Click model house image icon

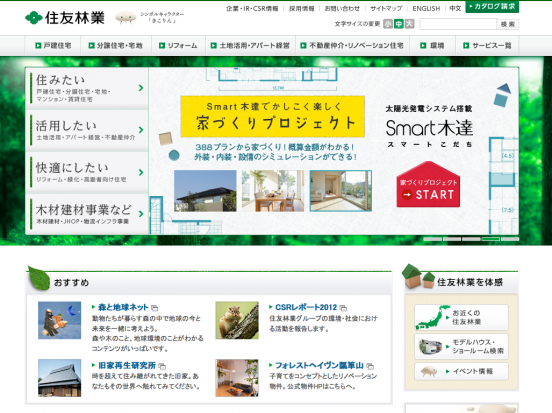(x=431, y=347)
